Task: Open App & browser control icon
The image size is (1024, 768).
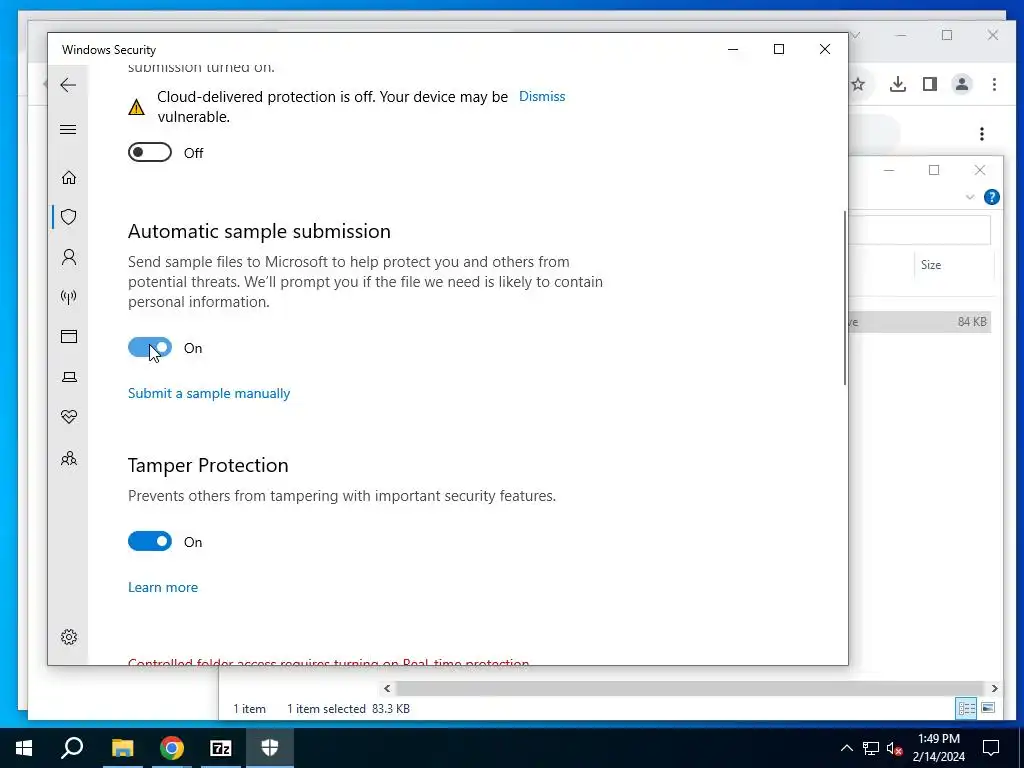Action: 69,336
